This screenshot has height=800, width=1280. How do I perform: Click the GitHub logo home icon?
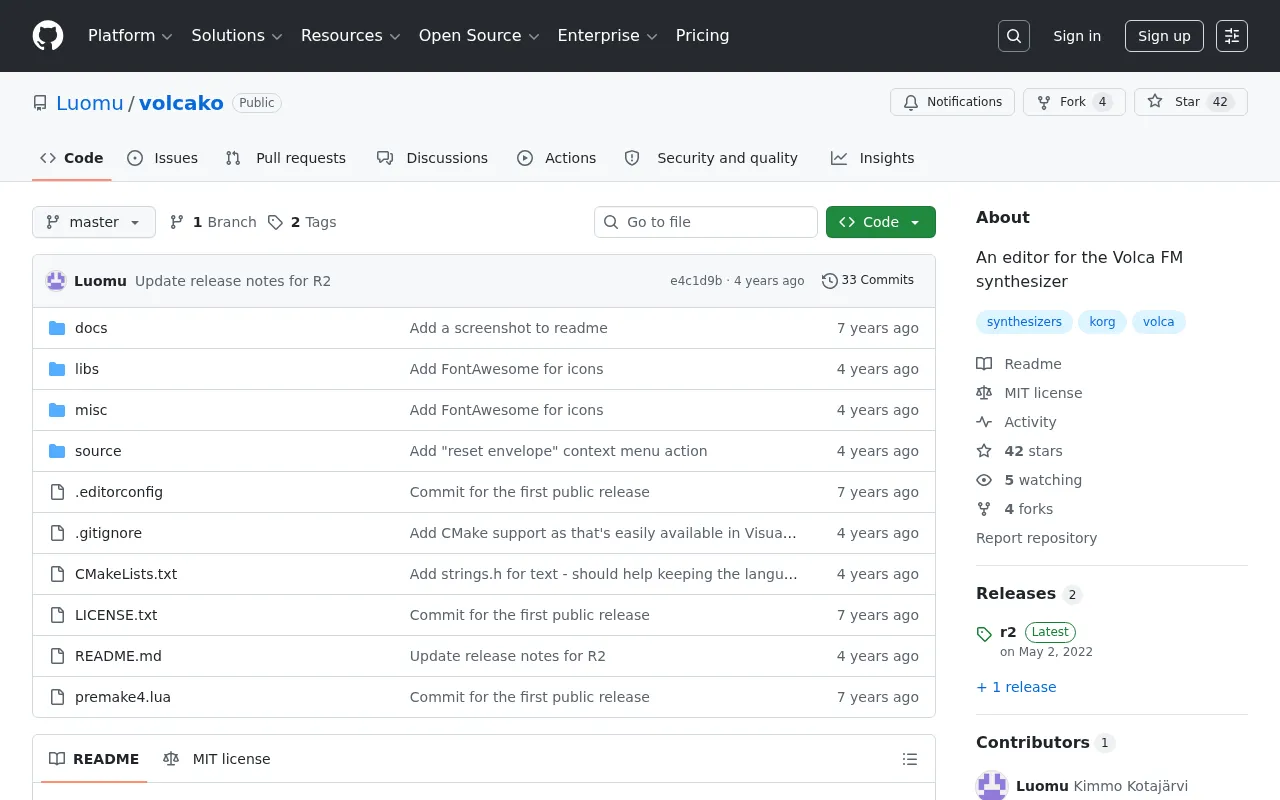pos(48,36)
